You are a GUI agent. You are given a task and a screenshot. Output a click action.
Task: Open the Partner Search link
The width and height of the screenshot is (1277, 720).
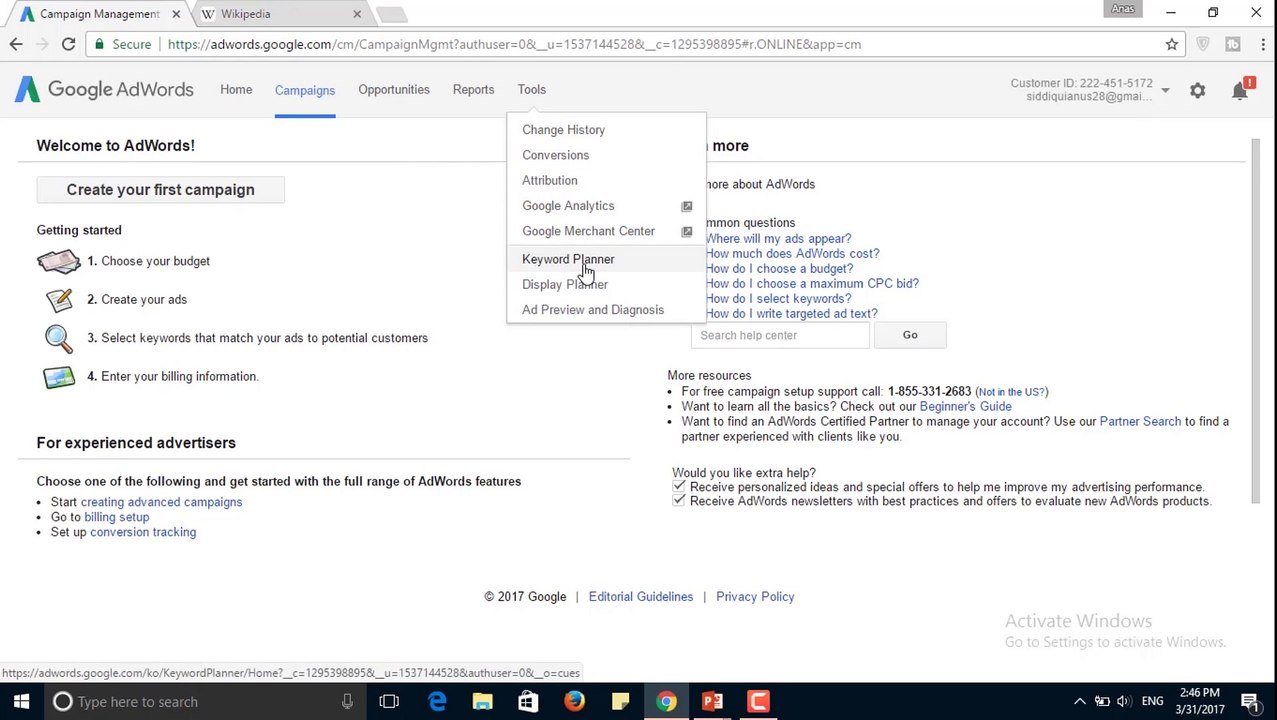[1140, 422]
